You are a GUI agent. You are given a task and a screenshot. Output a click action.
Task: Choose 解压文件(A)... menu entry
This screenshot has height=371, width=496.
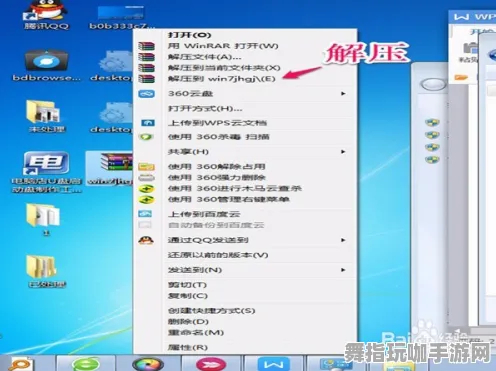(204, 57)
